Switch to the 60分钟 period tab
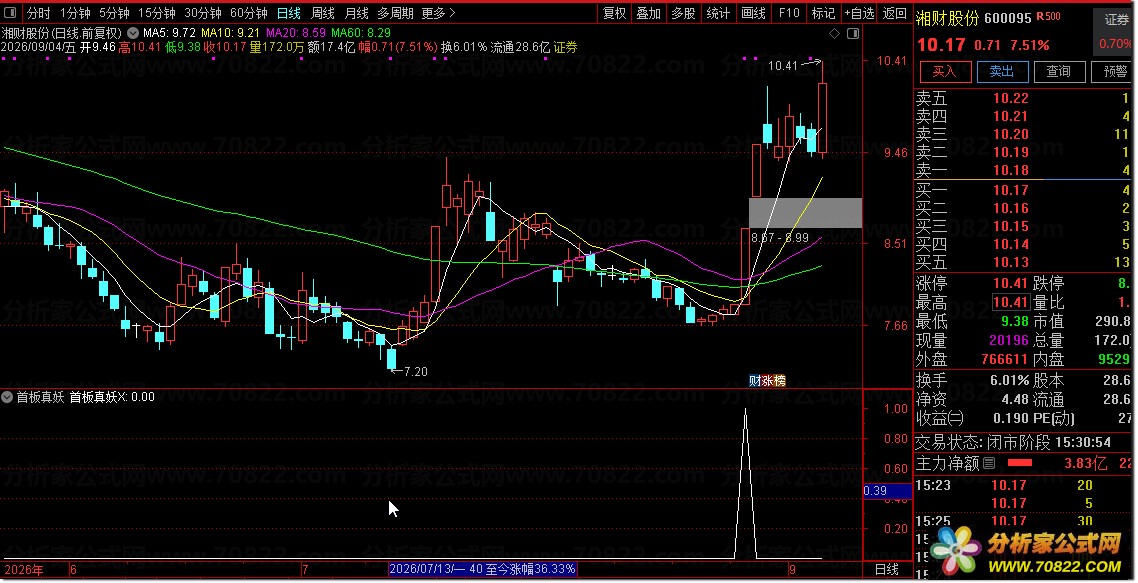This screenshot has width=1138, height=583. [x=249, y=13]
